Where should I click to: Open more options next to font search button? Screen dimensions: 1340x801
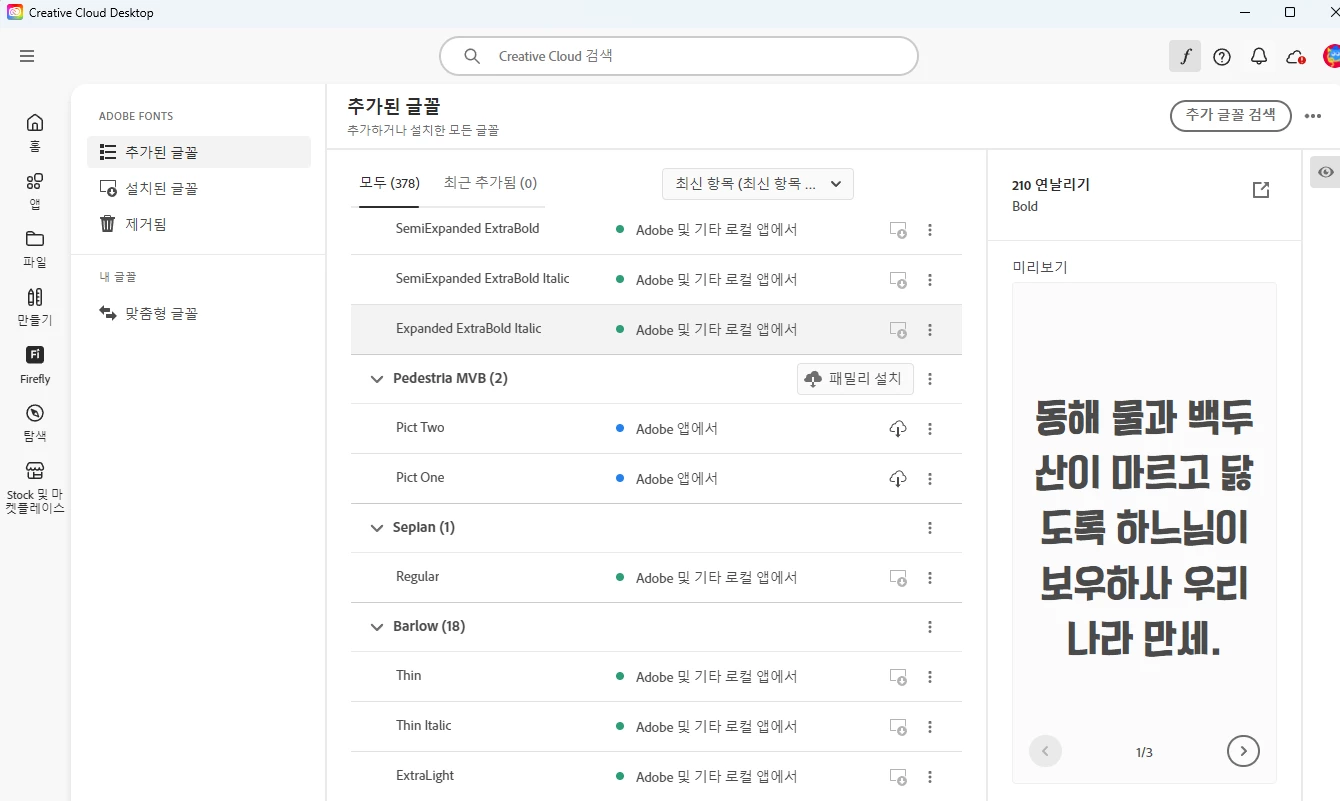tap(1313, 116)
